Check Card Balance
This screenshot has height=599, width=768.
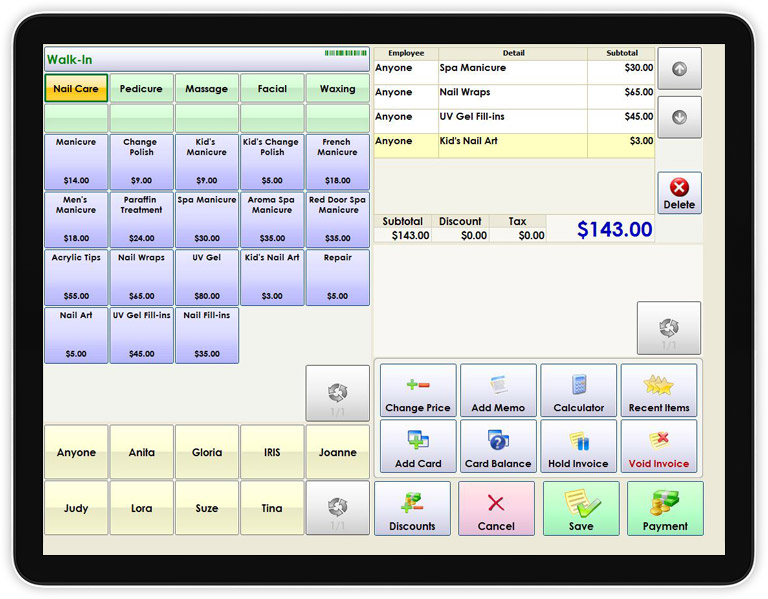click(498, 446)
